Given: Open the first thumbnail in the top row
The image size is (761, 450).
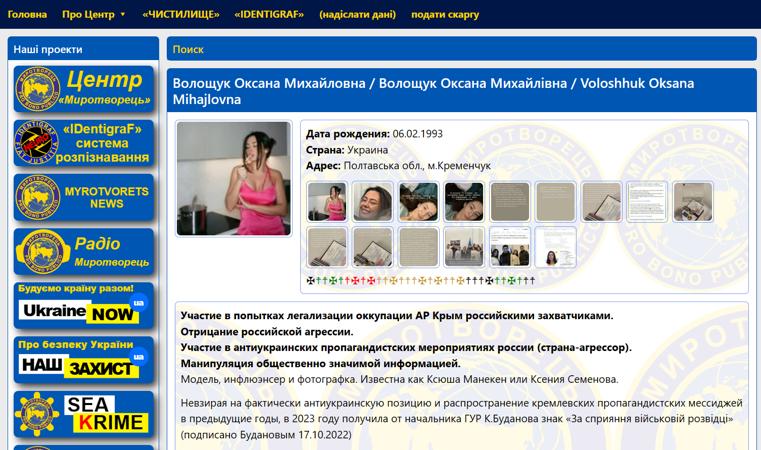Looking at the screenshot, I should click(327, 202).
